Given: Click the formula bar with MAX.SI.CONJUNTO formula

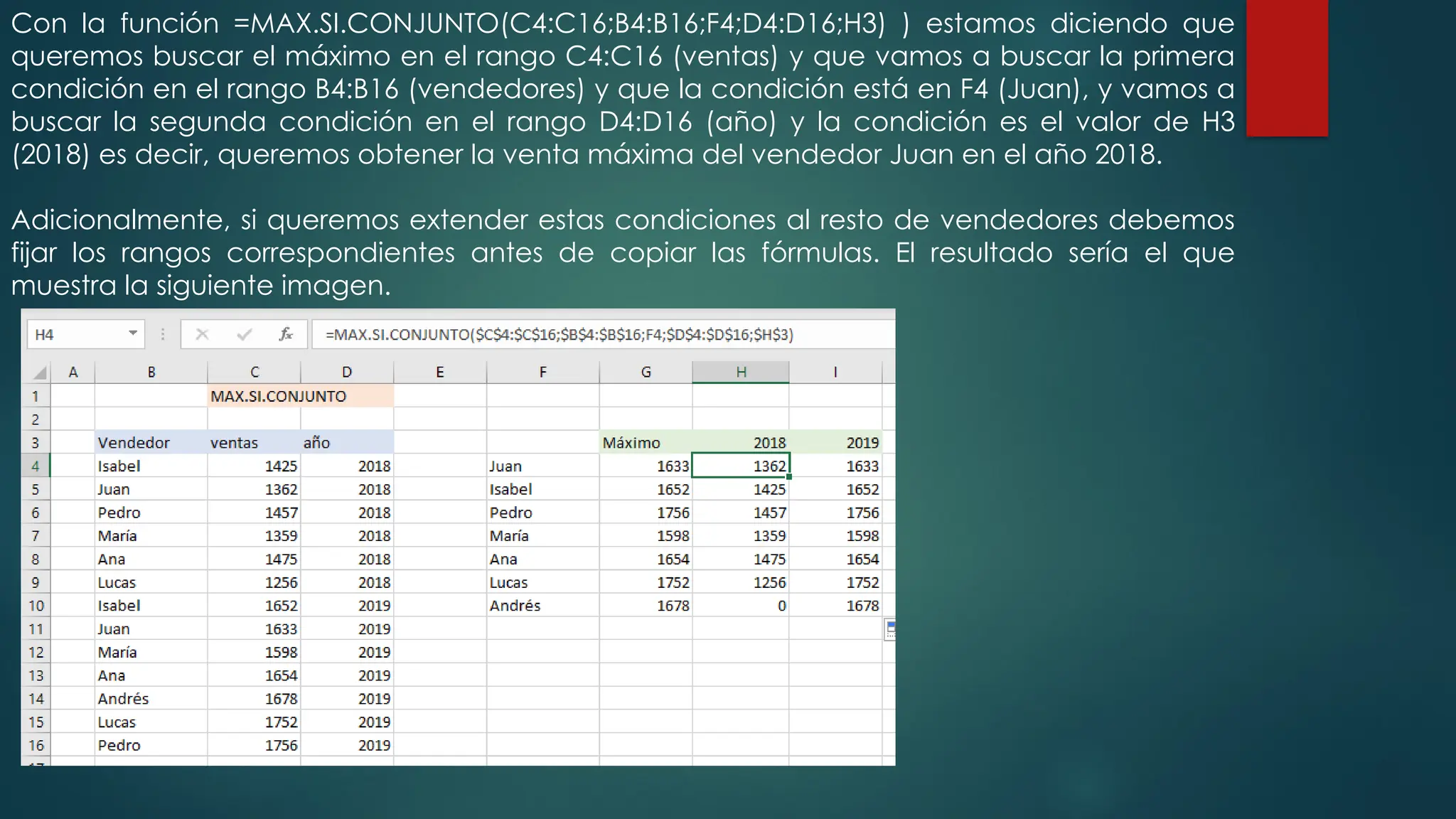Looking at the screenshot, I should [603, 334].
